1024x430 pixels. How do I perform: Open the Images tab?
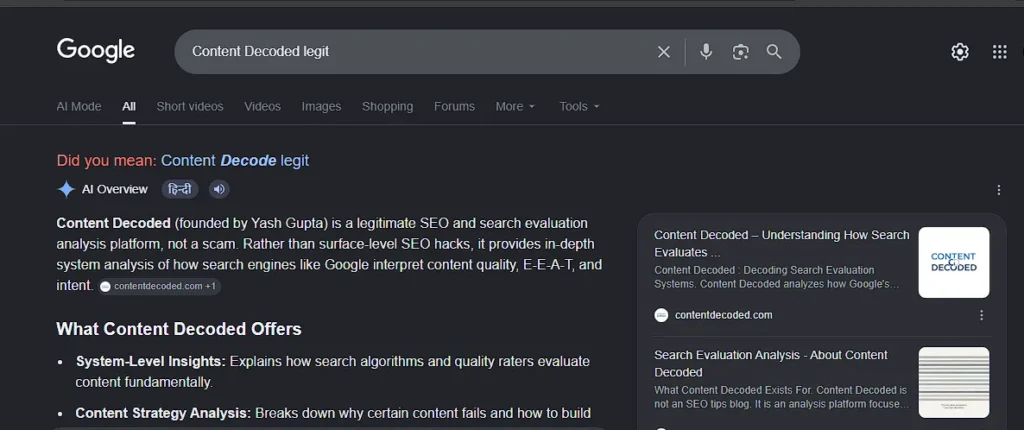(321, 107)
